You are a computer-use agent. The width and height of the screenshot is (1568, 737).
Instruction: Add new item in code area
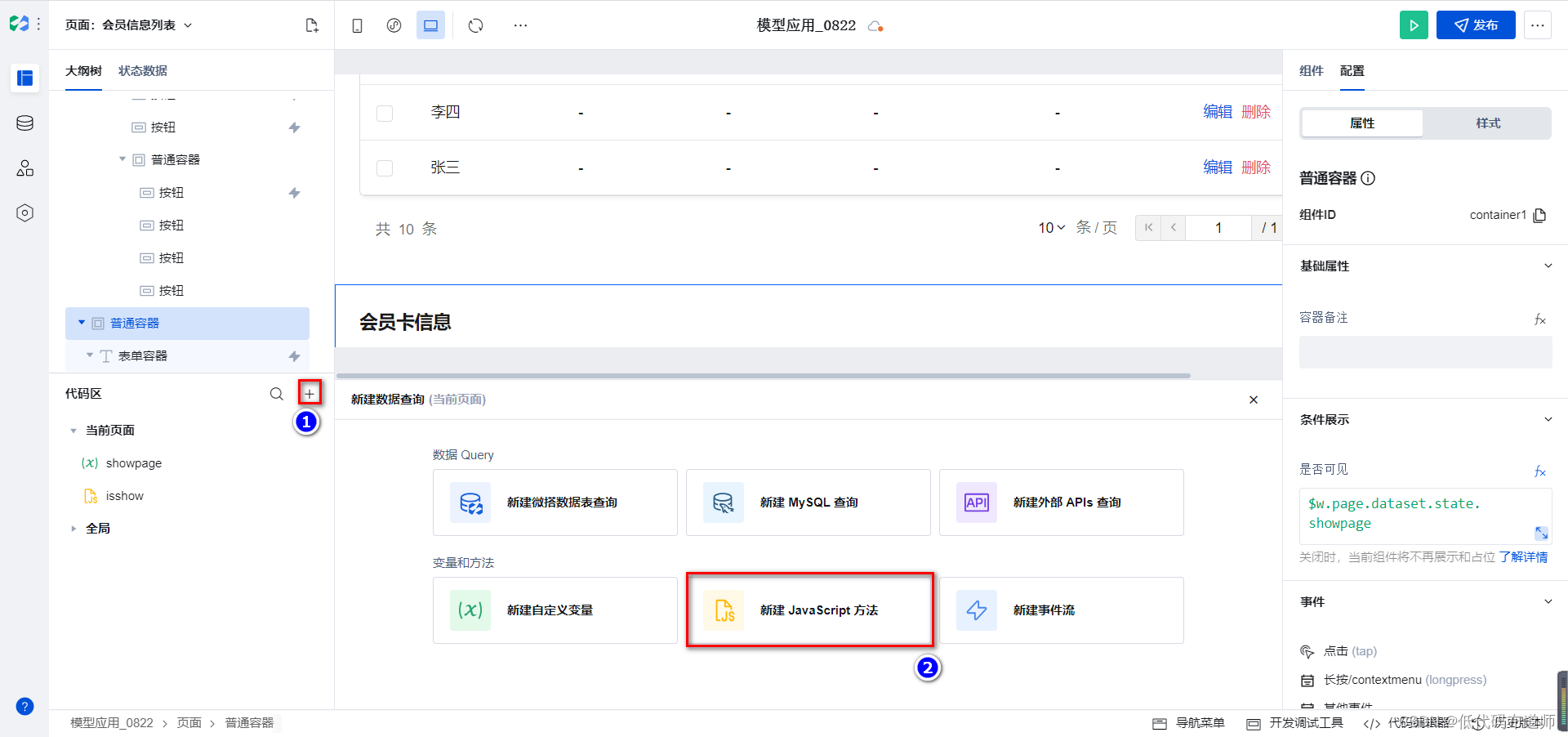pos(310,394)
